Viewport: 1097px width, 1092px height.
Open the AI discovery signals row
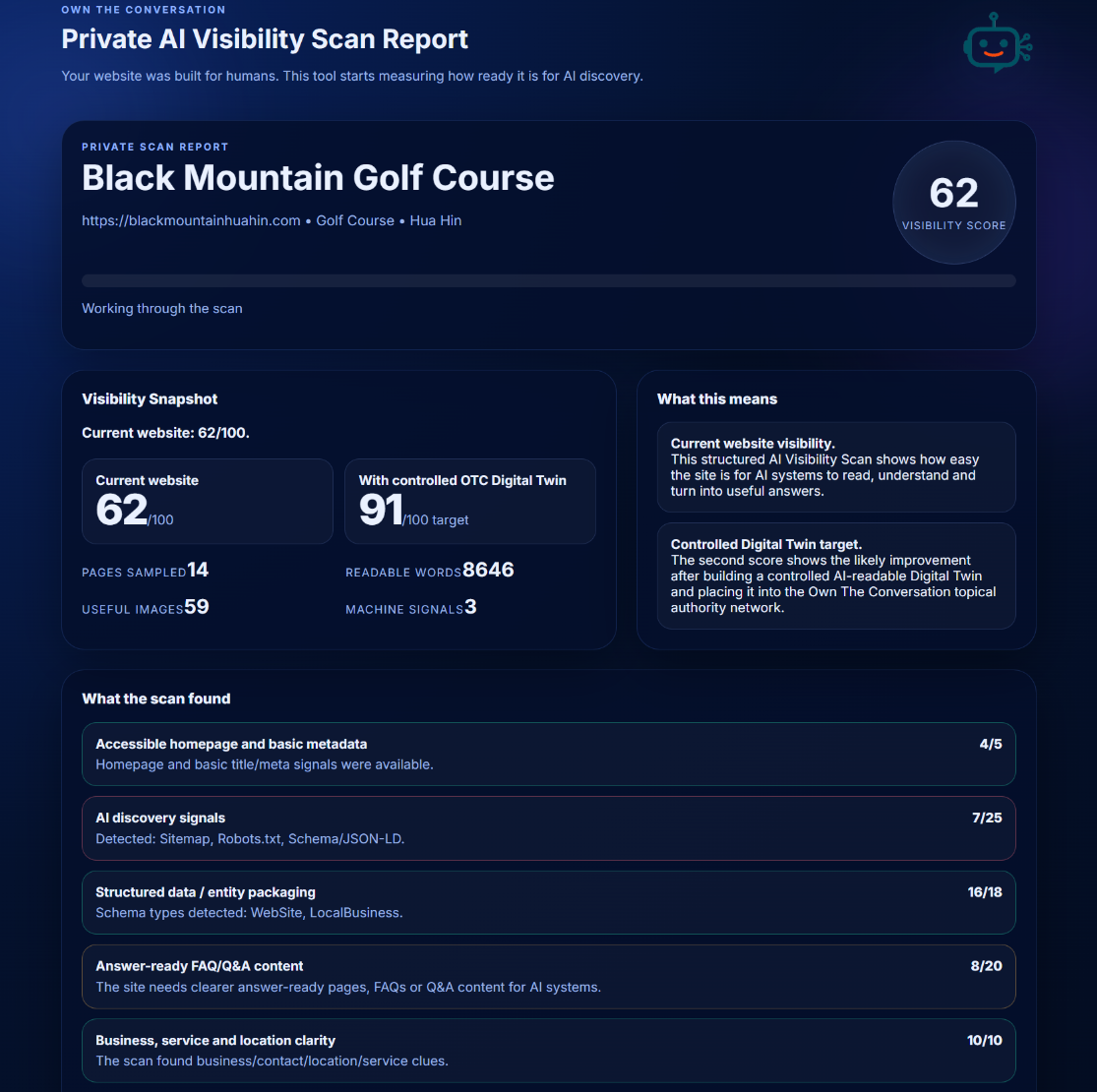(549, 828)
